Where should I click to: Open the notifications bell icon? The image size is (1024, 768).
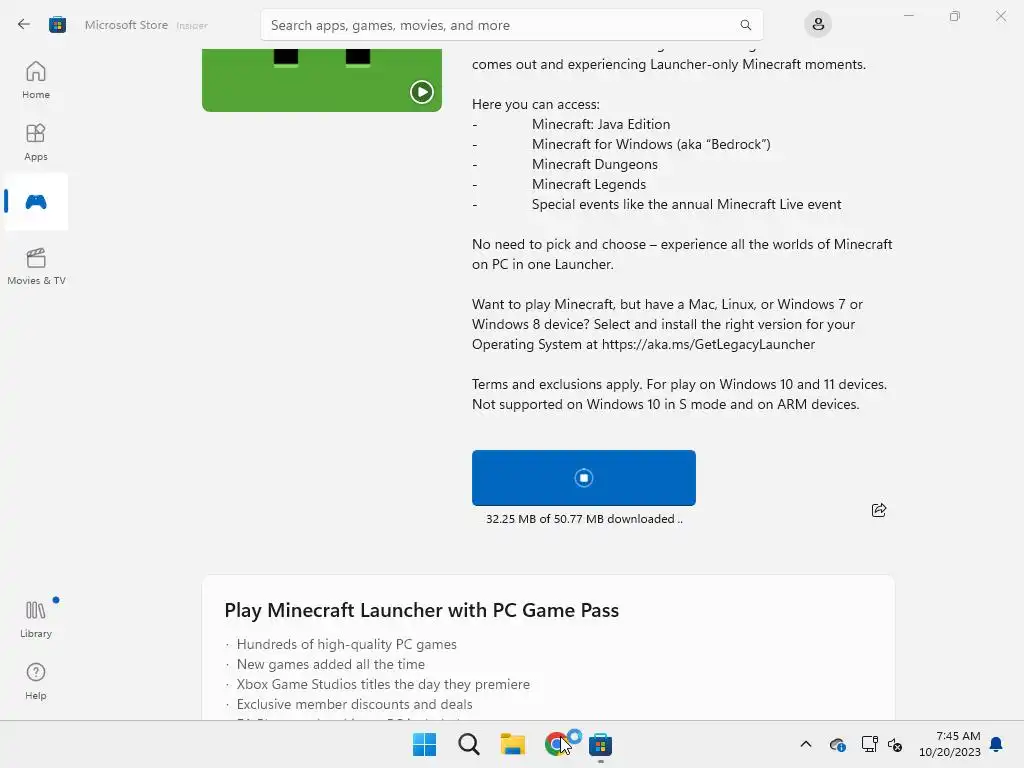pyautogui.click(x=996, y=744)
